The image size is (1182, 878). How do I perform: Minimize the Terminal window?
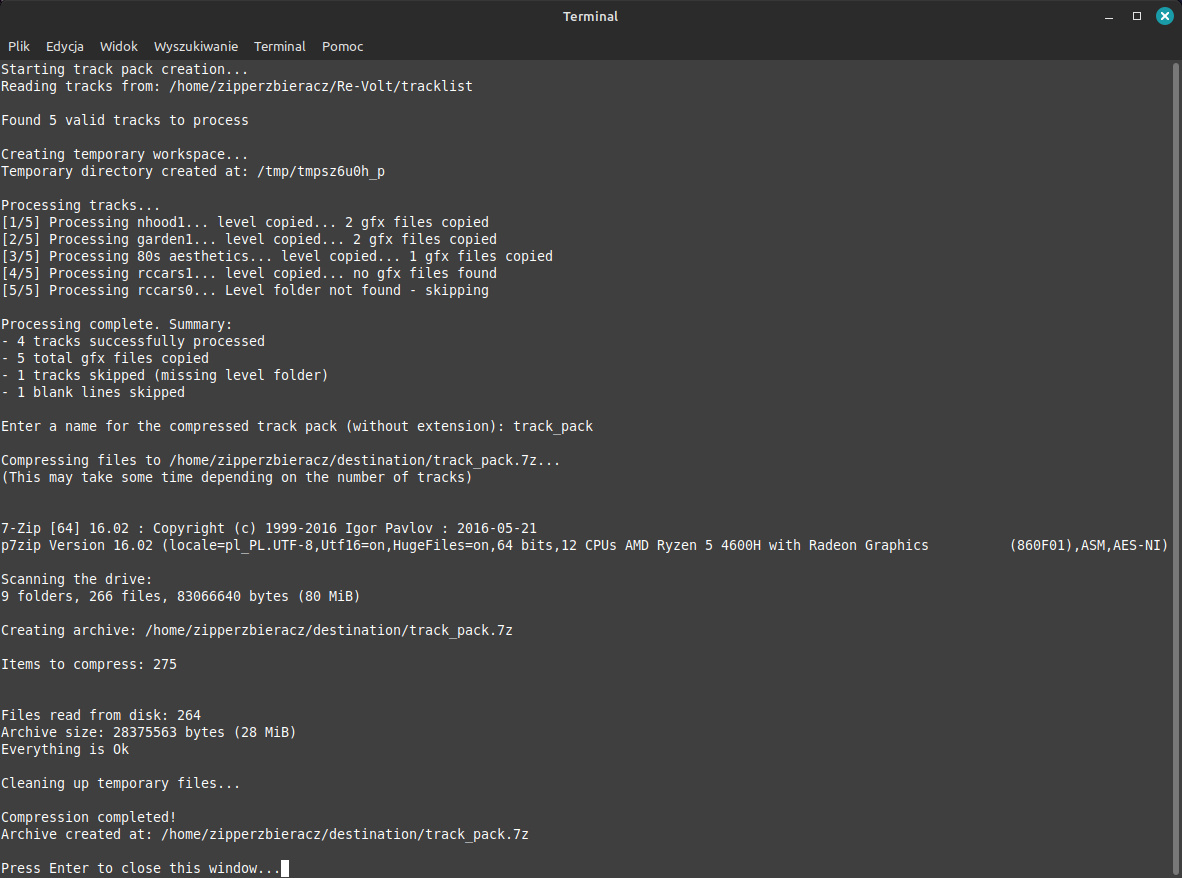[1109, 17]
